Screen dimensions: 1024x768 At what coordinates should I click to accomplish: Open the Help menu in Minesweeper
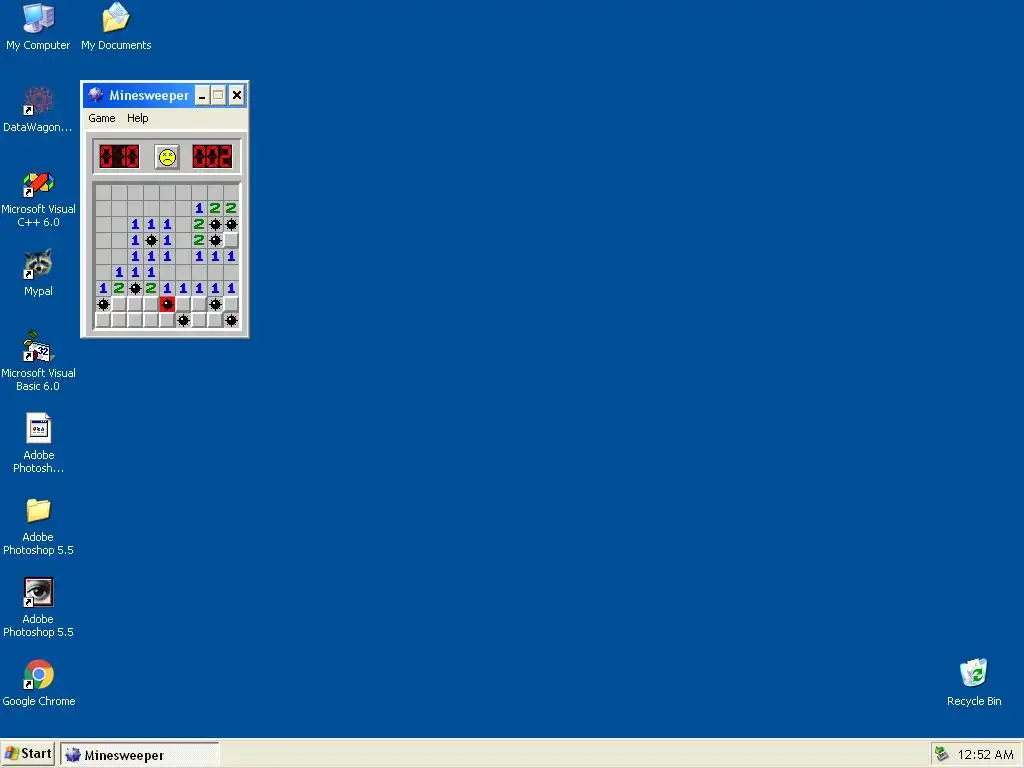coord(137,118)
